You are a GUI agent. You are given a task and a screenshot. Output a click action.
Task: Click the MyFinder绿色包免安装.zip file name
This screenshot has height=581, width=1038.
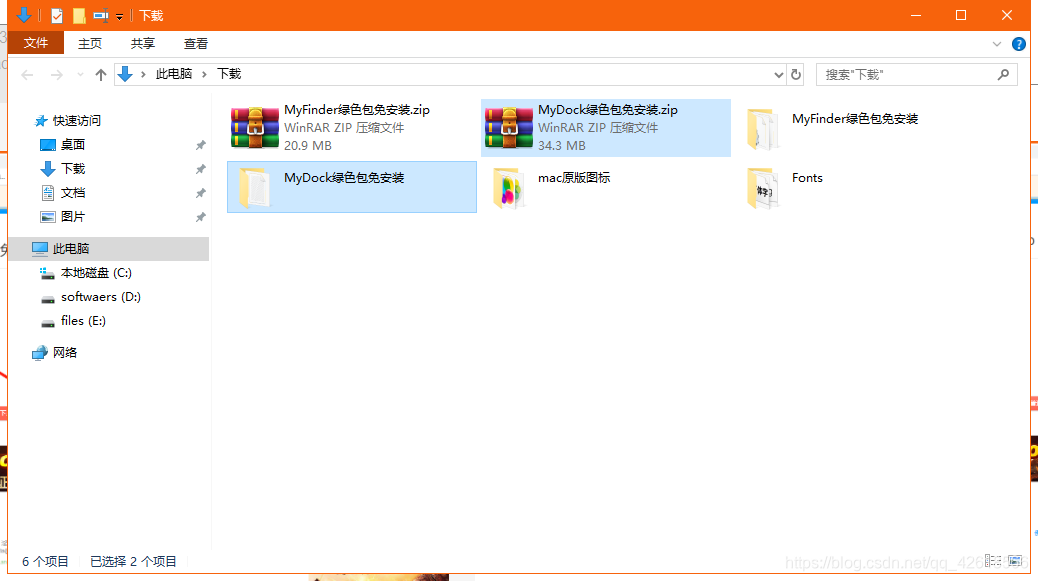357,110
